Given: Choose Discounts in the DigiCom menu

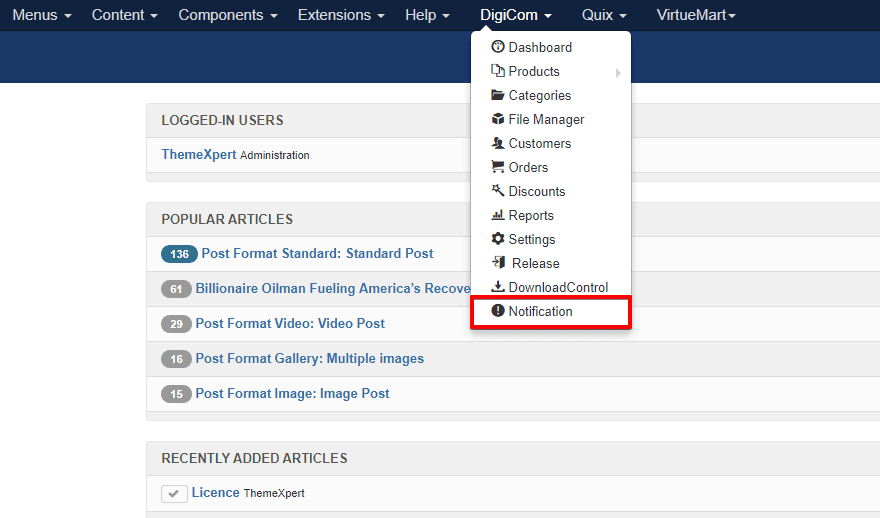Looking at the screenshot, I should [537, 191].
